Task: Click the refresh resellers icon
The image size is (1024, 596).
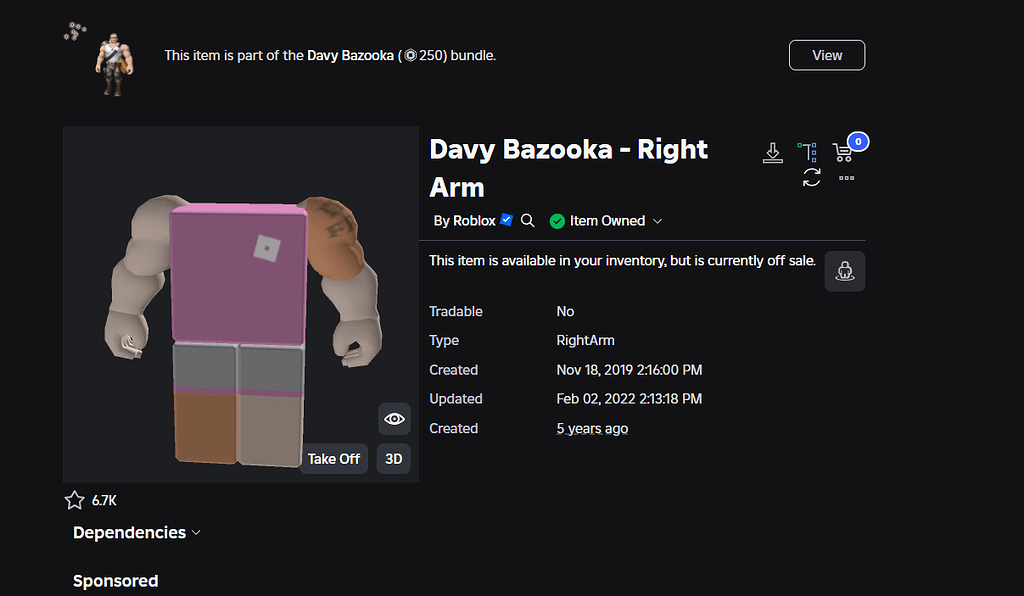Action: tap(811, 176)
